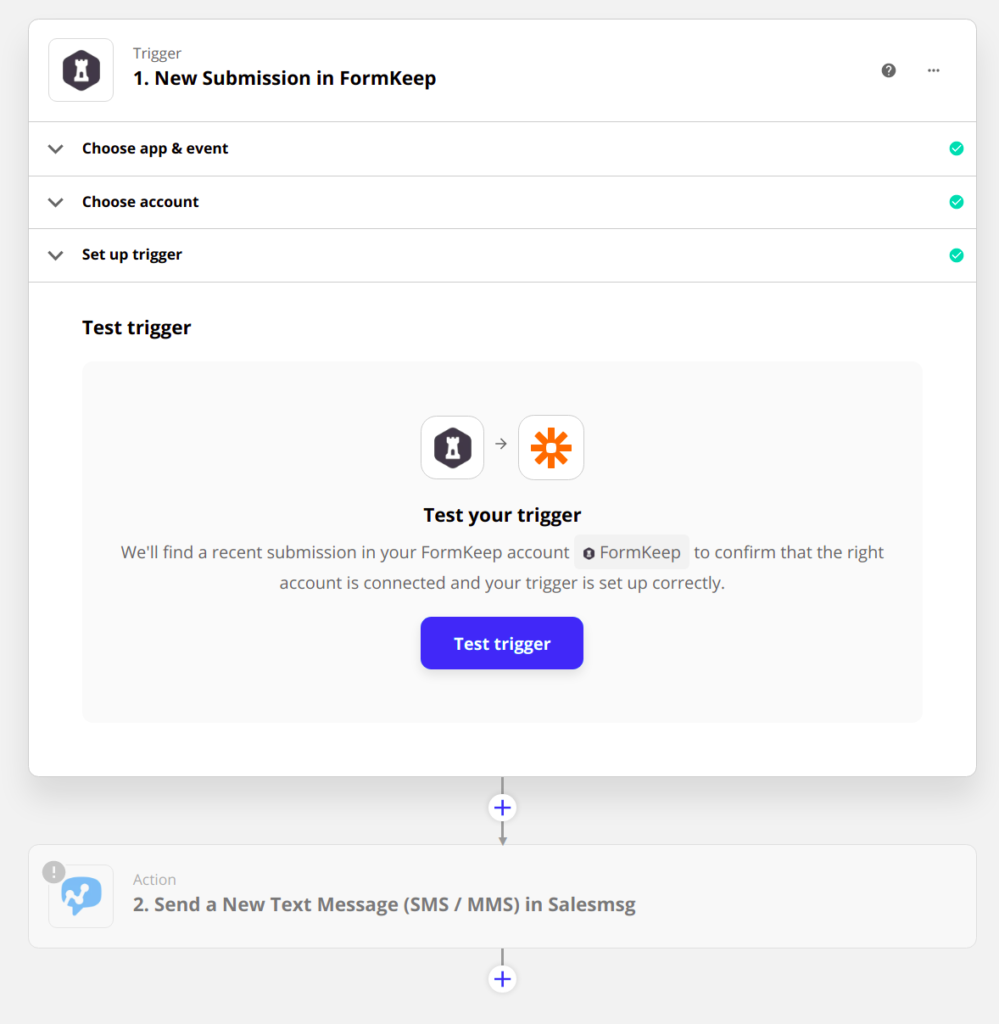Click the FormKeep rook icon in test panel

click(x=452, y=447)
